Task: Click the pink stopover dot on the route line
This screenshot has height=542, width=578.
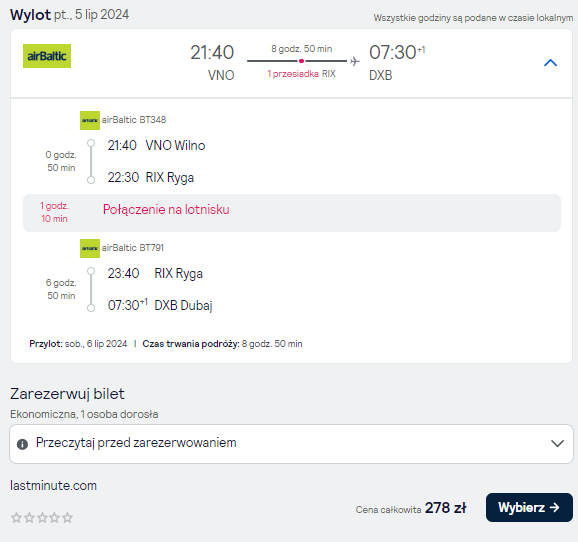Action: pyautogui.click(x=302, y=61)
